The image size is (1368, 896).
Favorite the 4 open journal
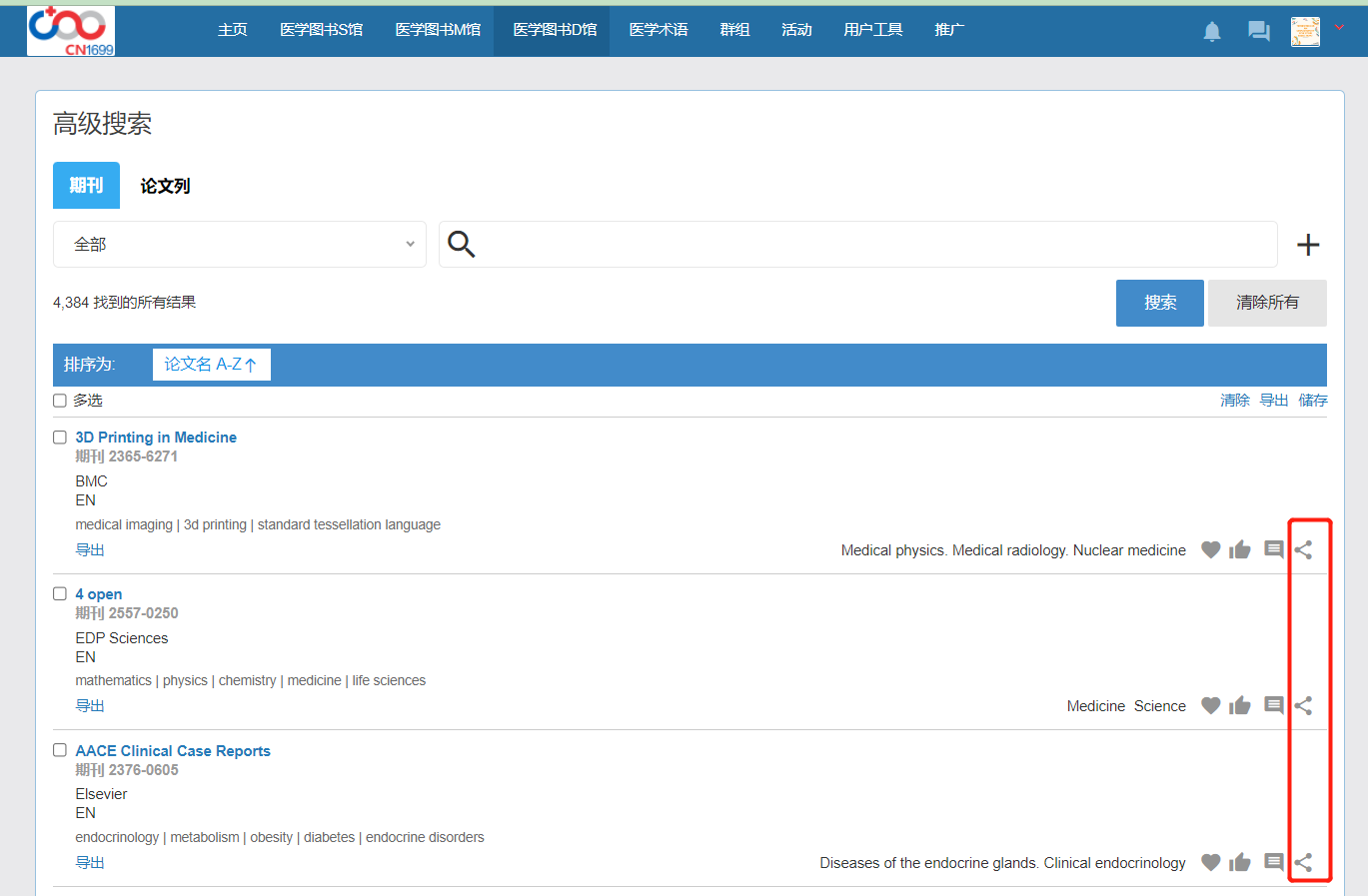click(x=1210, y=705)
